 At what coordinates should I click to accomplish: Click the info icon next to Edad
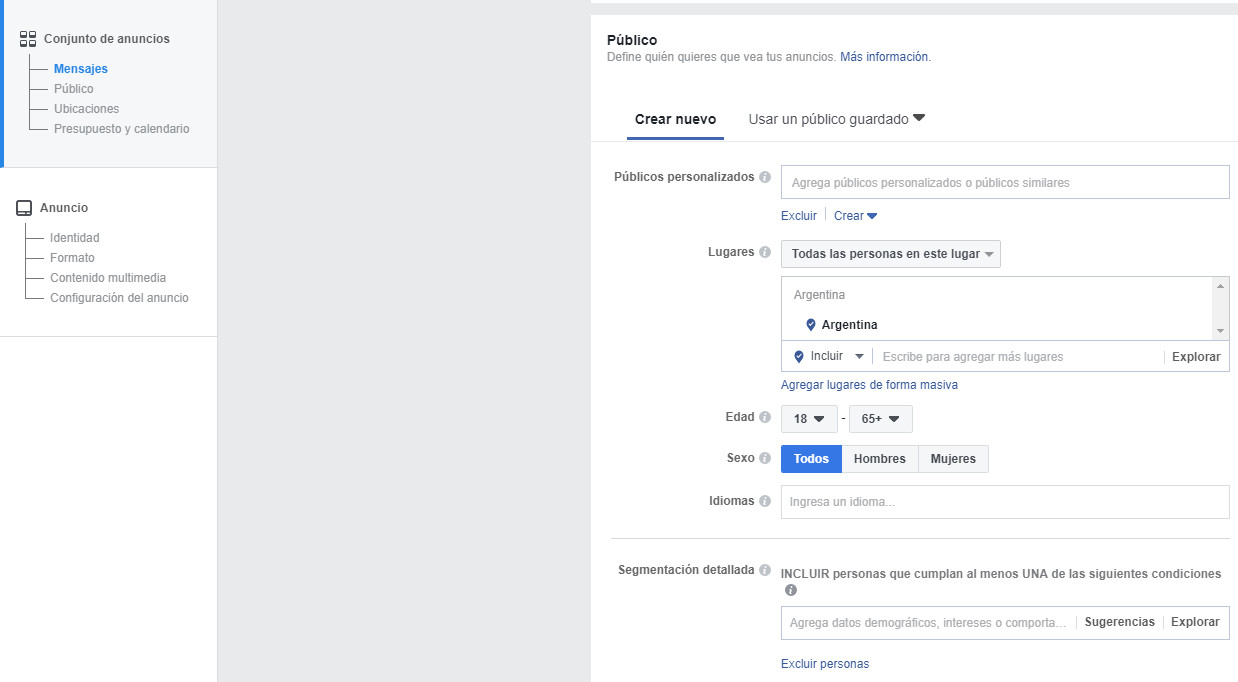765,418
